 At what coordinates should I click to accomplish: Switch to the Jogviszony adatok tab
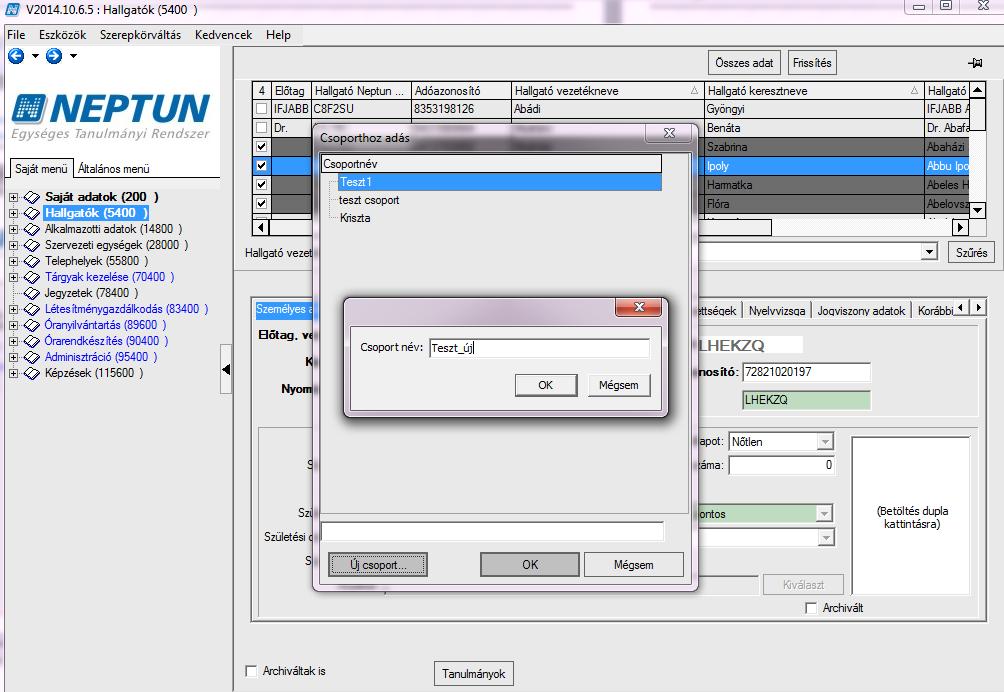861,310
